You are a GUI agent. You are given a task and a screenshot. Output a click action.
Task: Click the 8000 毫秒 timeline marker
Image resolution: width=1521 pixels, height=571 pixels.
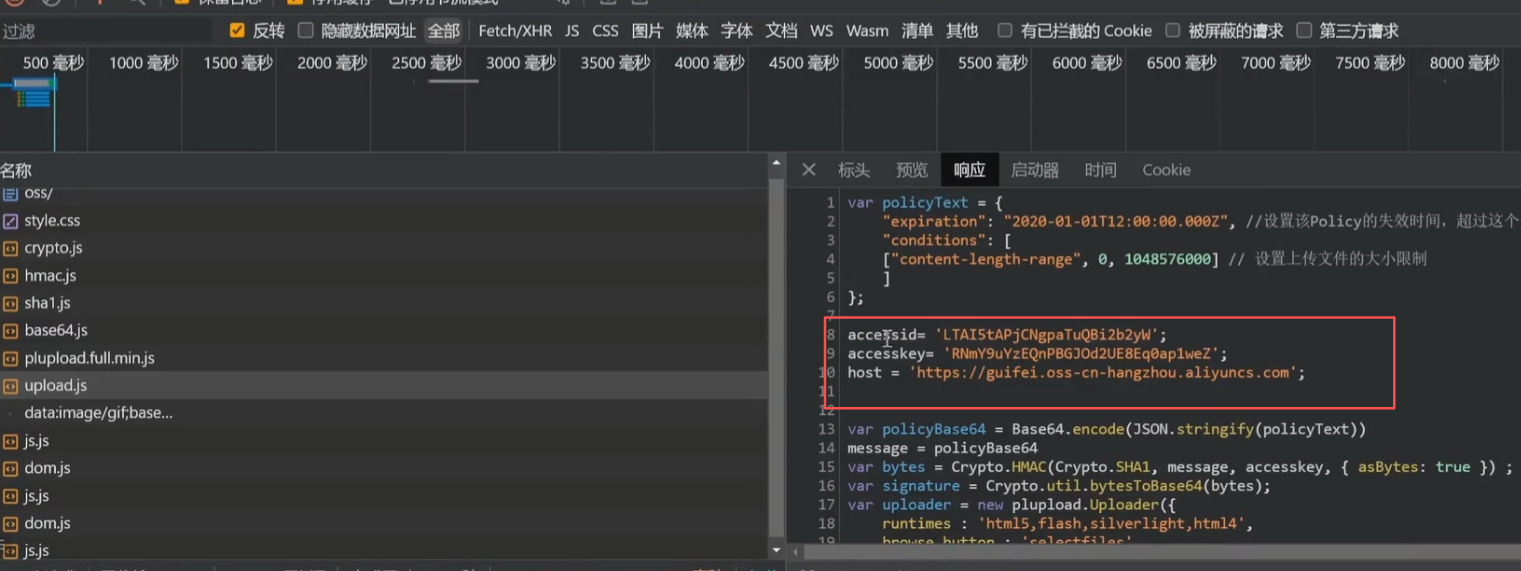click(1464, 63)
